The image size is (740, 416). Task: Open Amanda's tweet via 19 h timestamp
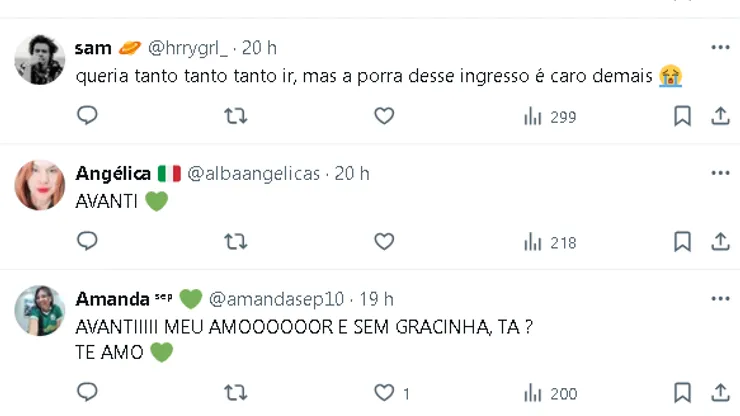tap(376, 299)
